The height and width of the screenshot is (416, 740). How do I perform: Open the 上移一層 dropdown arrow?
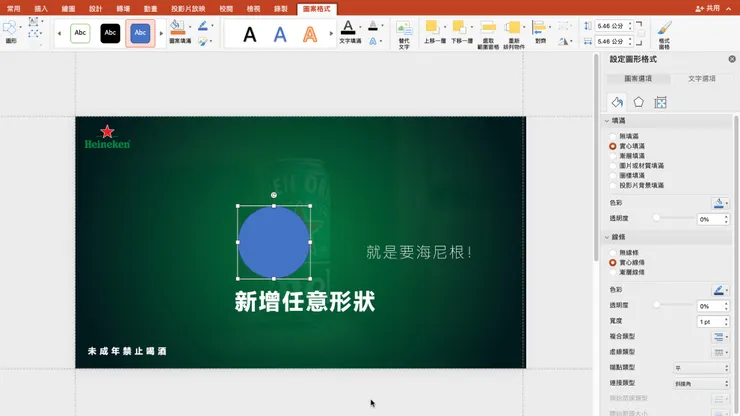point(445,27)
